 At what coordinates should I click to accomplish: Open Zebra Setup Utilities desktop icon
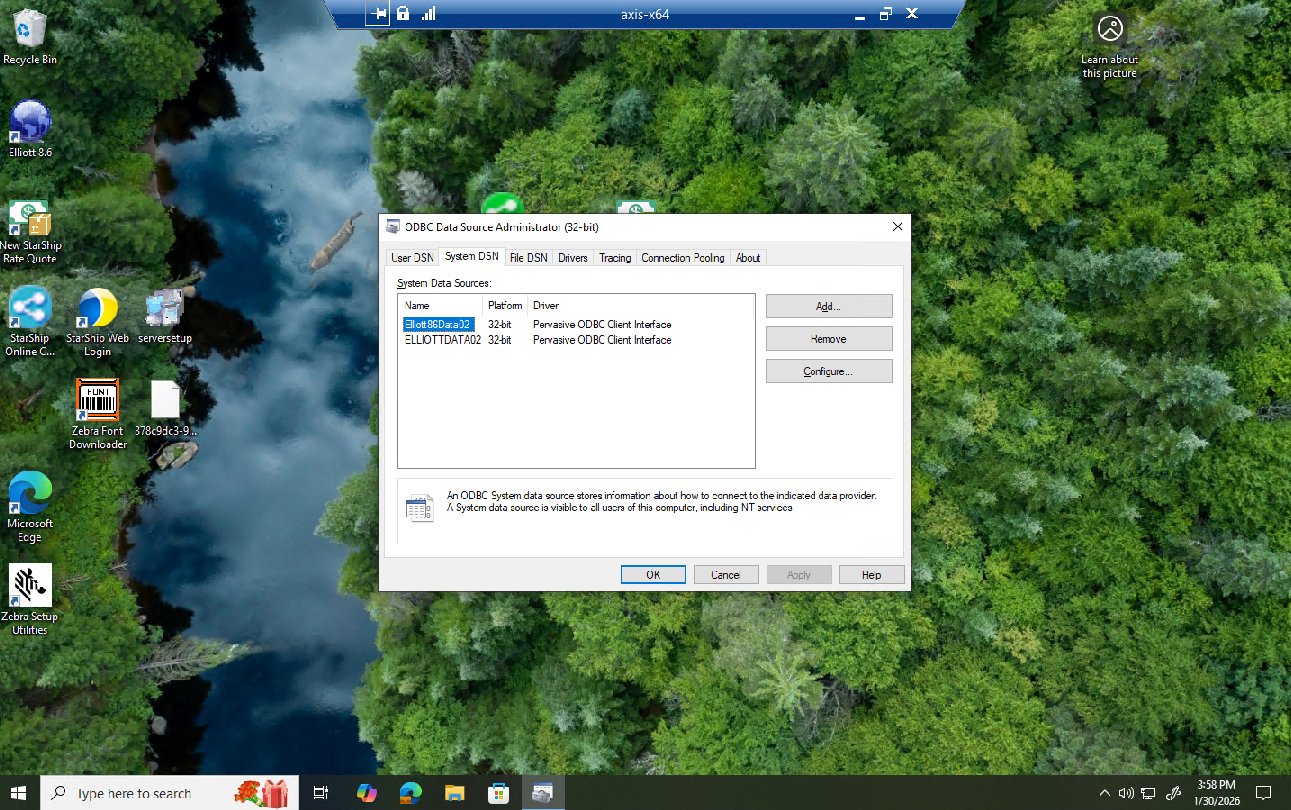tap(30, 587)
